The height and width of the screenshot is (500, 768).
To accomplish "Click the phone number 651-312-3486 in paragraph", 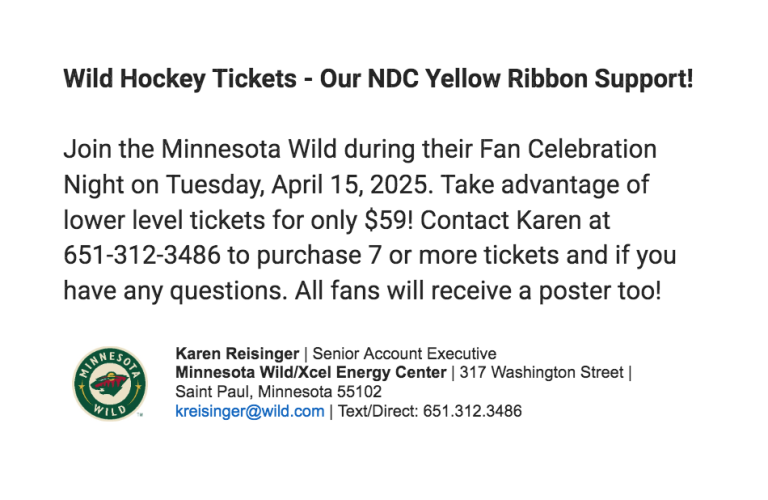I will 142,255.
